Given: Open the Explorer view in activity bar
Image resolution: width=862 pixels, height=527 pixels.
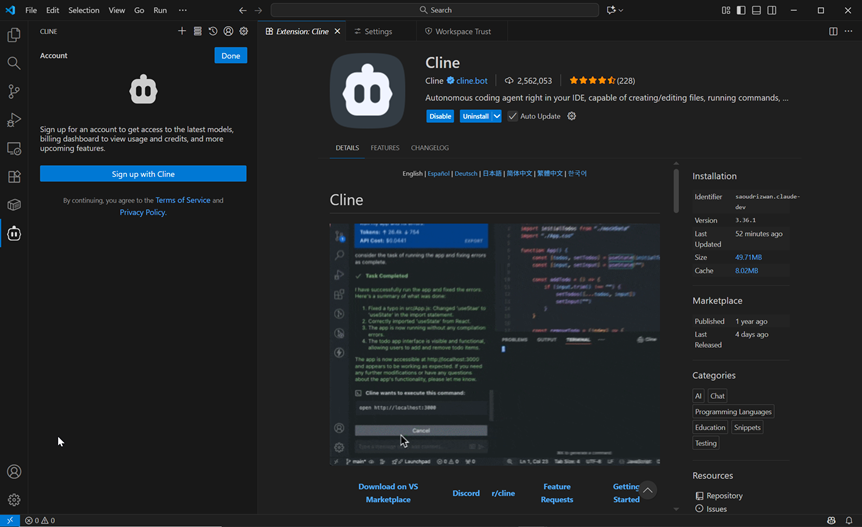Looking at the screenshot, I should (14, 35).
